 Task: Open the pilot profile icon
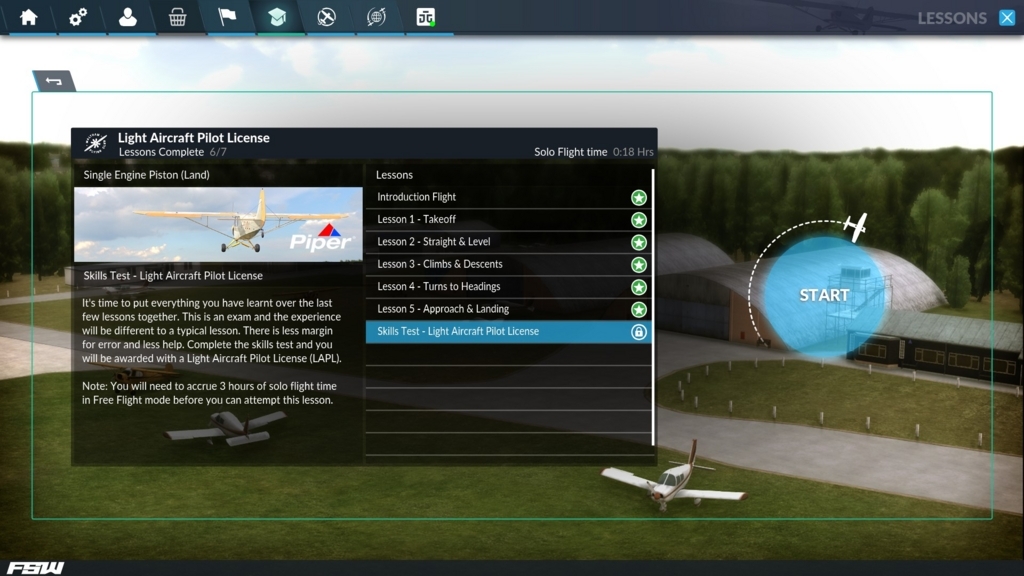point(127,17)
